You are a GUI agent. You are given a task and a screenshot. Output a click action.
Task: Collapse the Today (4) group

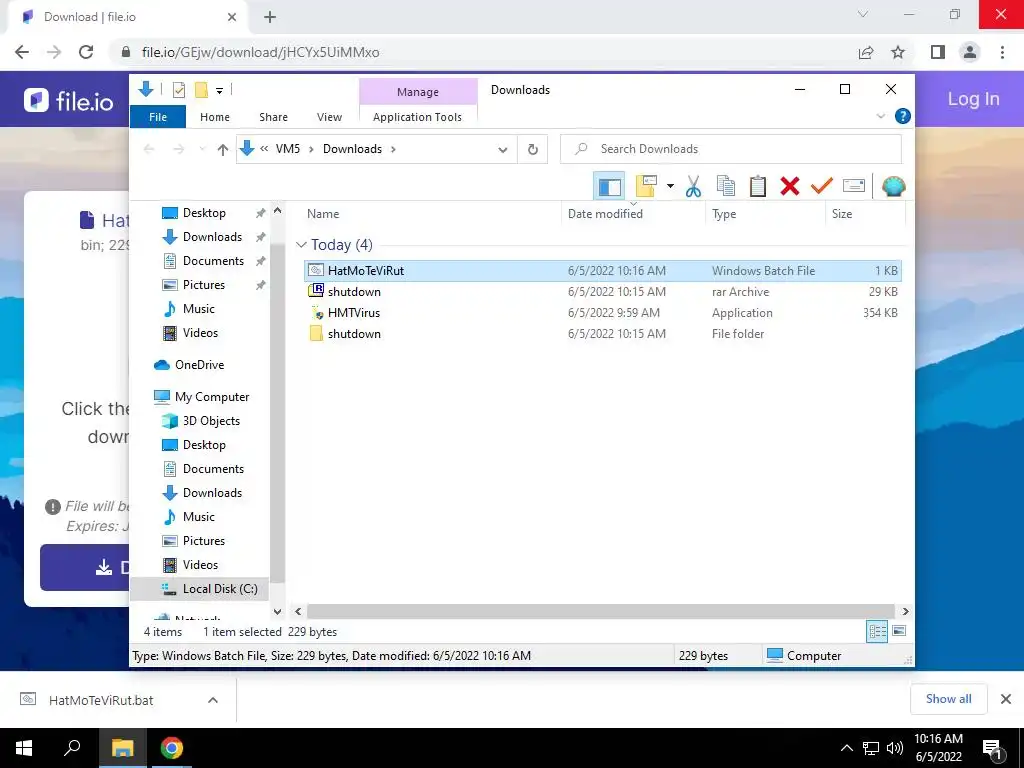[x=301, y=245]
